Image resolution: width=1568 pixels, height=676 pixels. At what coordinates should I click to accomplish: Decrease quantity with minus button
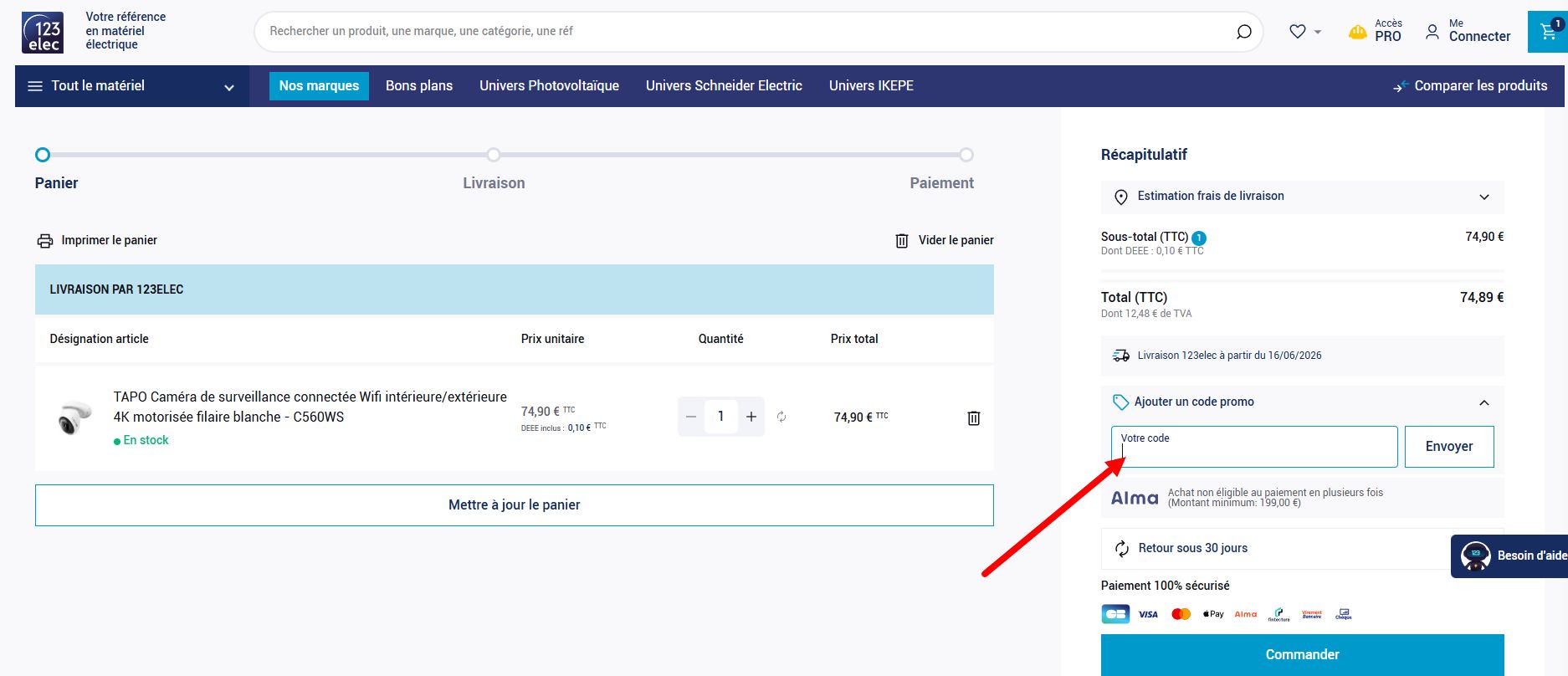coord(691,417)
